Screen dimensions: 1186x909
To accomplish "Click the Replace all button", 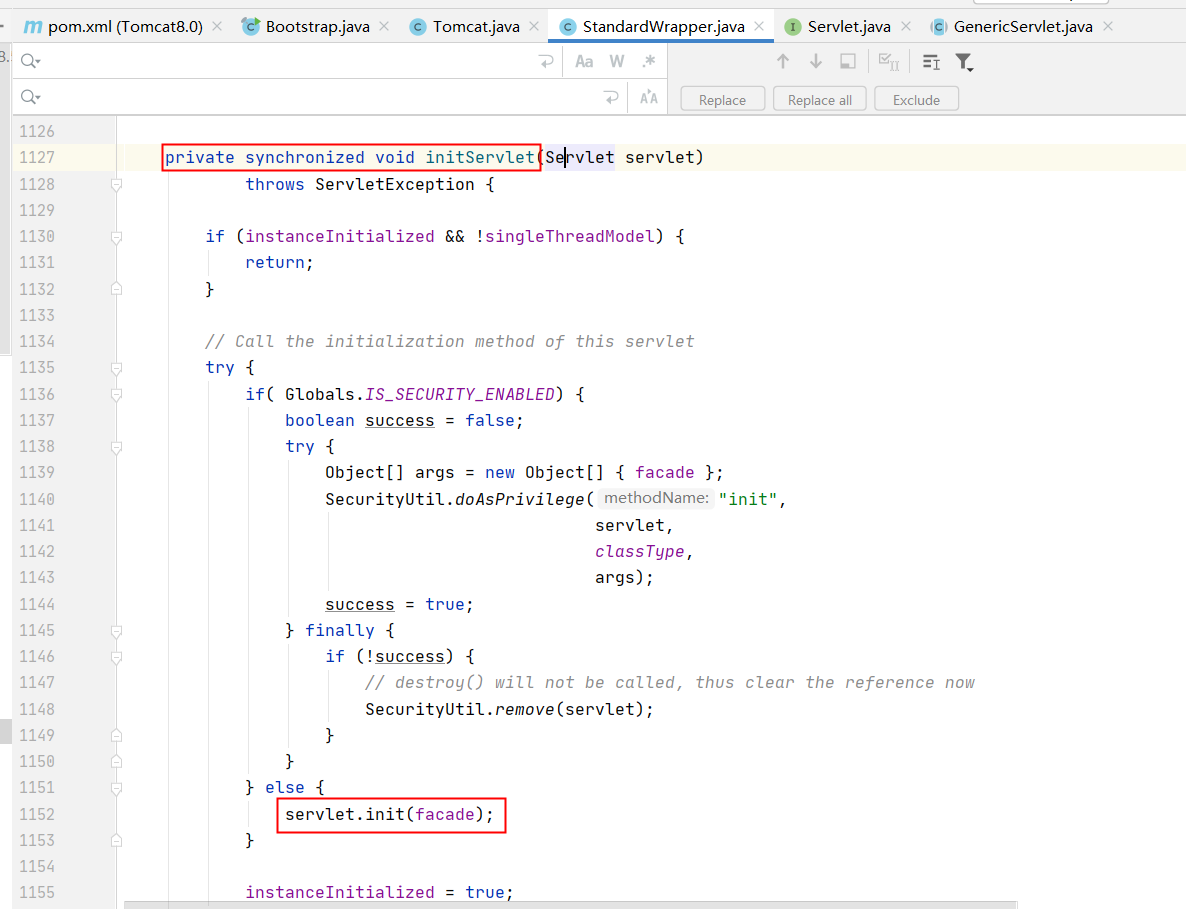I will pyautogui.click(x=820, y=100).
